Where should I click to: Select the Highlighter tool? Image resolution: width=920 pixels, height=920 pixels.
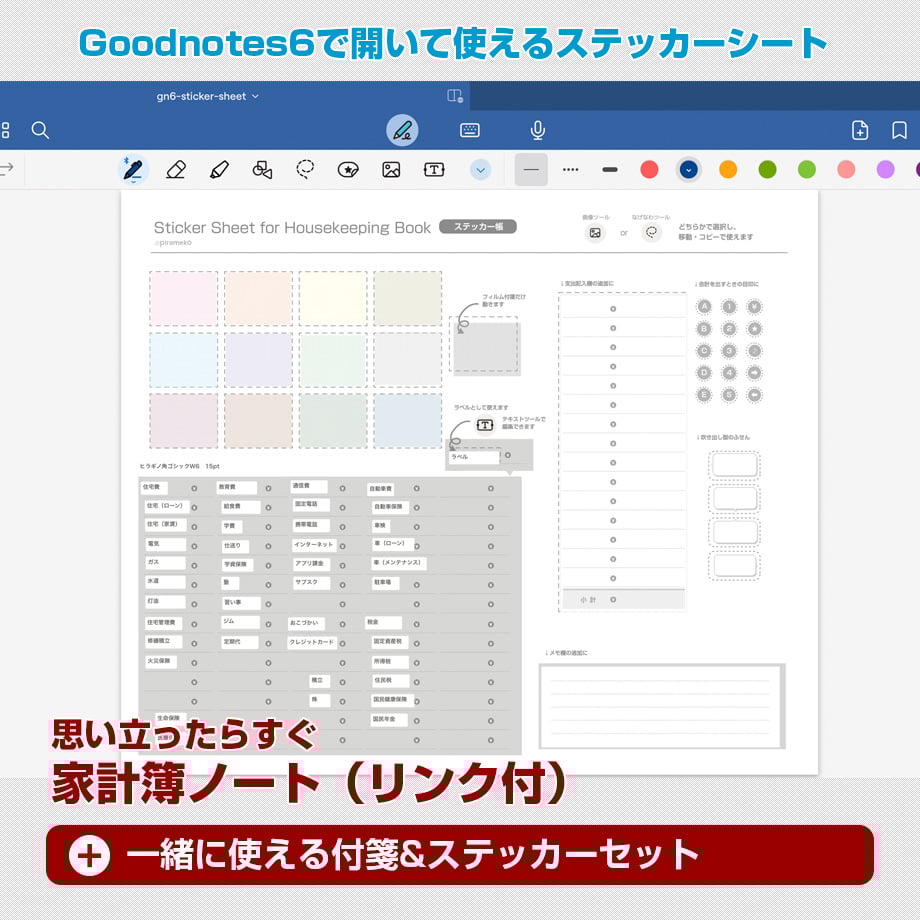[219, 170]
